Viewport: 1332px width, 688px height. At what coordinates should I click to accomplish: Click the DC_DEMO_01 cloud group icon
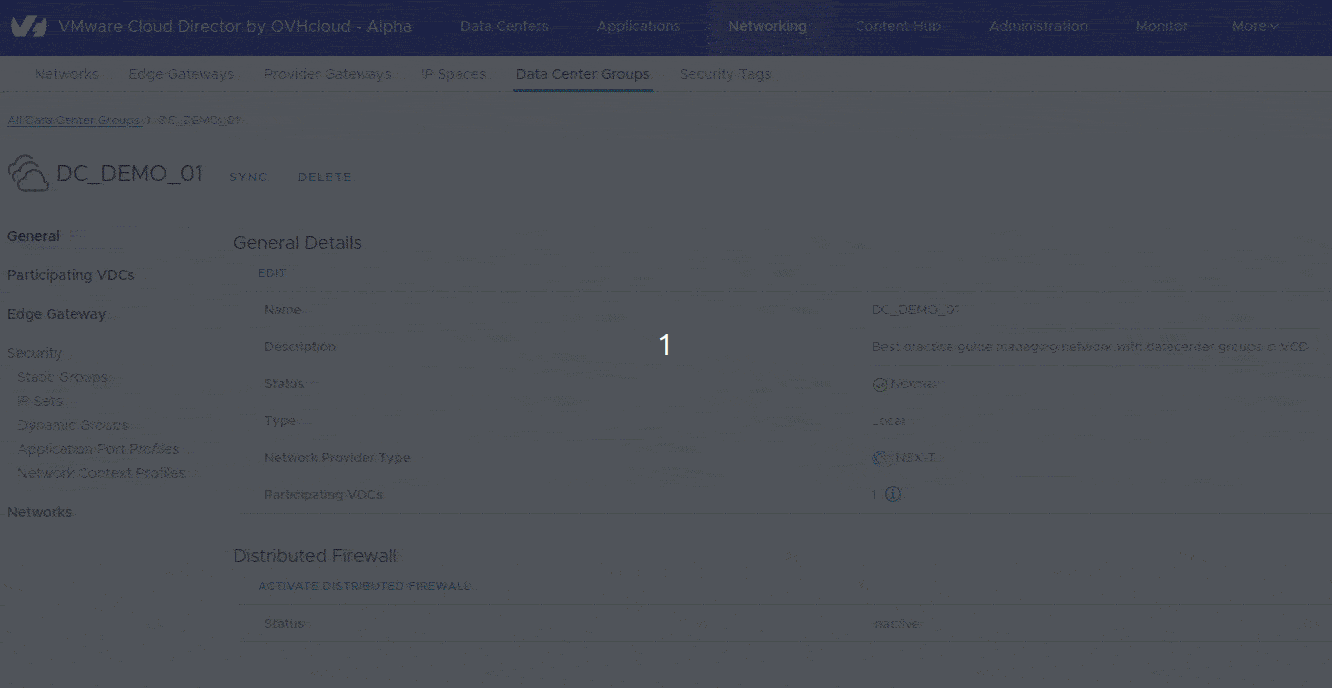pyautogui.click(x=28, y=174)
